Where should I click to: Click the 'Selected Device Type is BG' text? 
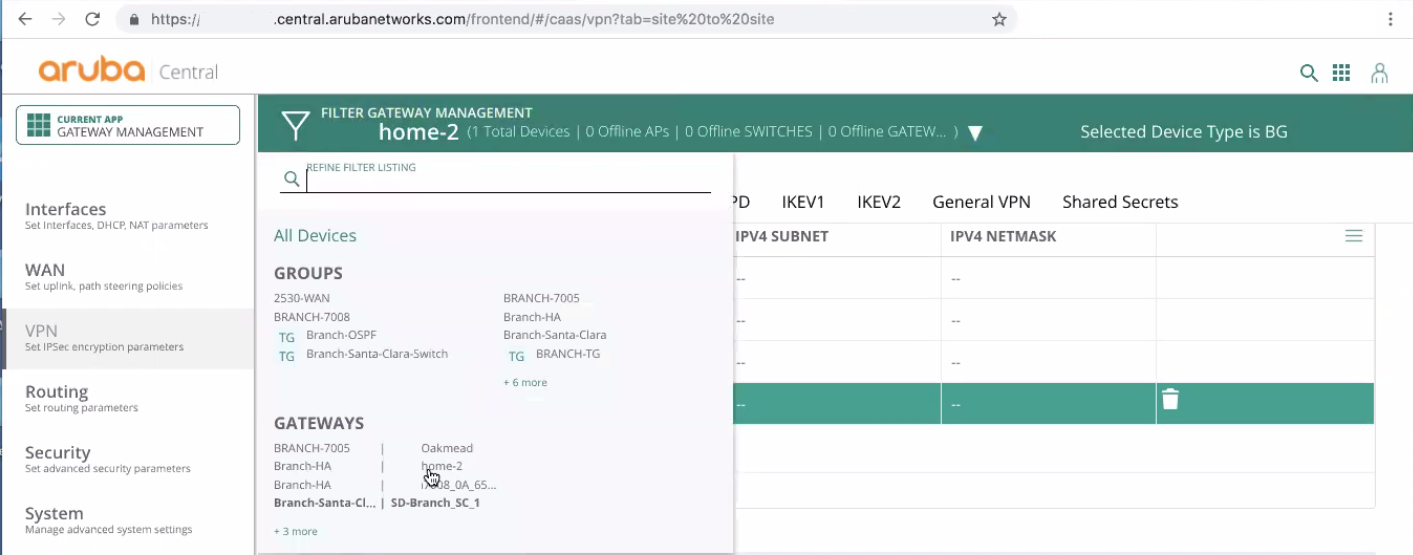point(1184,132)
